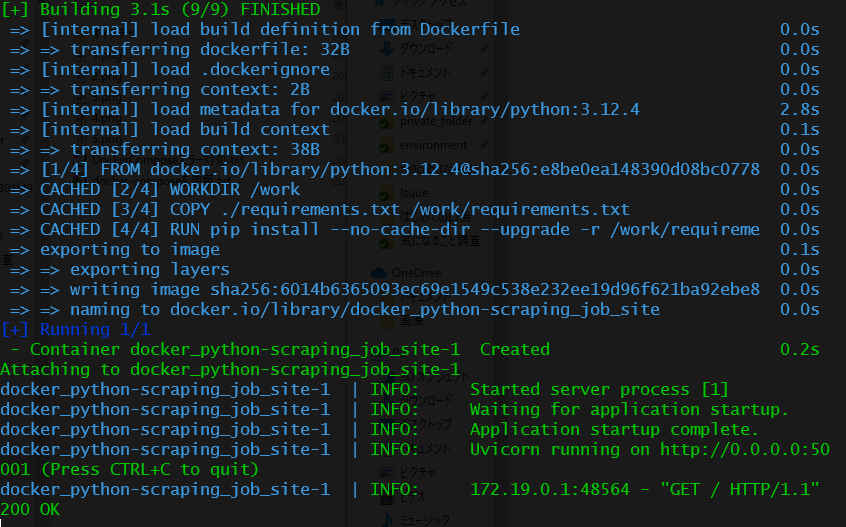Click the private_folder synced folder icon
The height and width of the screenshot is (527, 846).
pyautogui.click(x=385, y=123)
